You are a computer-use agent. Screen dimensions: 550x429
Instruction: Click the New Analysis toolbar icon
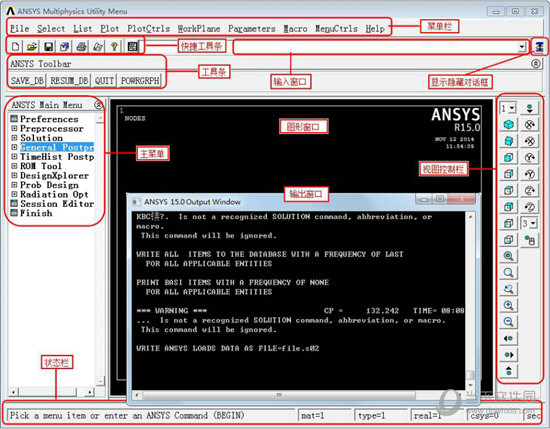click(x=15, y=46)
